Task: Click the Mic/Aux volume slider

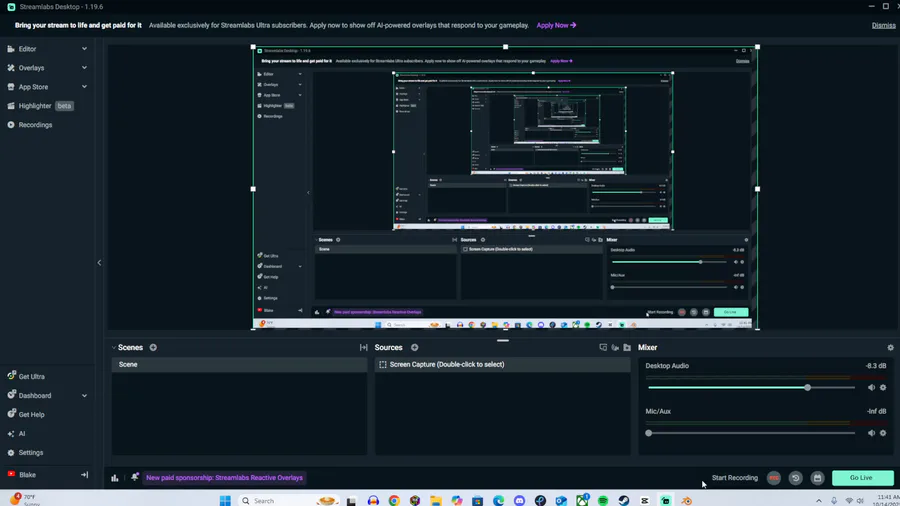Action: pos(751,433)
